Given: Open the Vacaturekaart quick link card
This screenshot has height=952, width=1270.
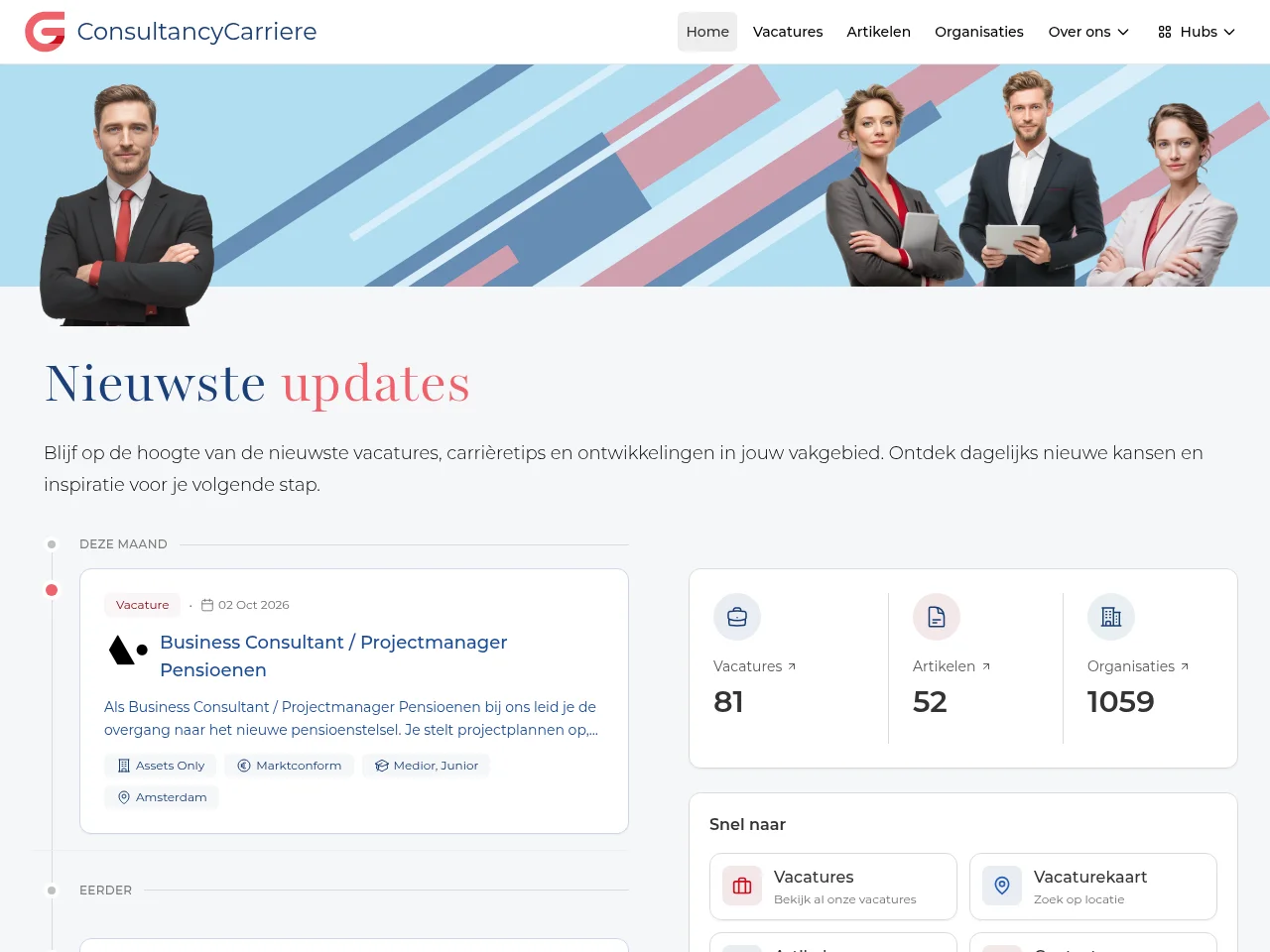Looking at the screenshot, I should (1093, 887).
